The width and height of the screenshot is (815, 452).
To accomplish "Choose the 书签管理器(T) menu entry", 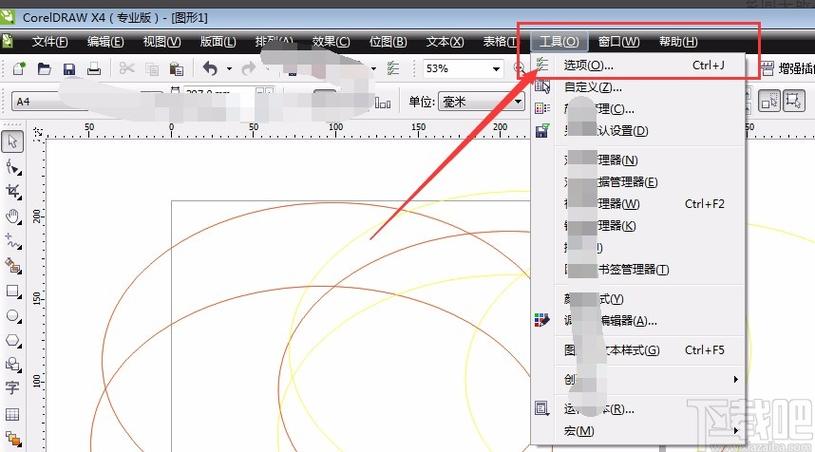I will pyautogui.click(x=639, y=270).
